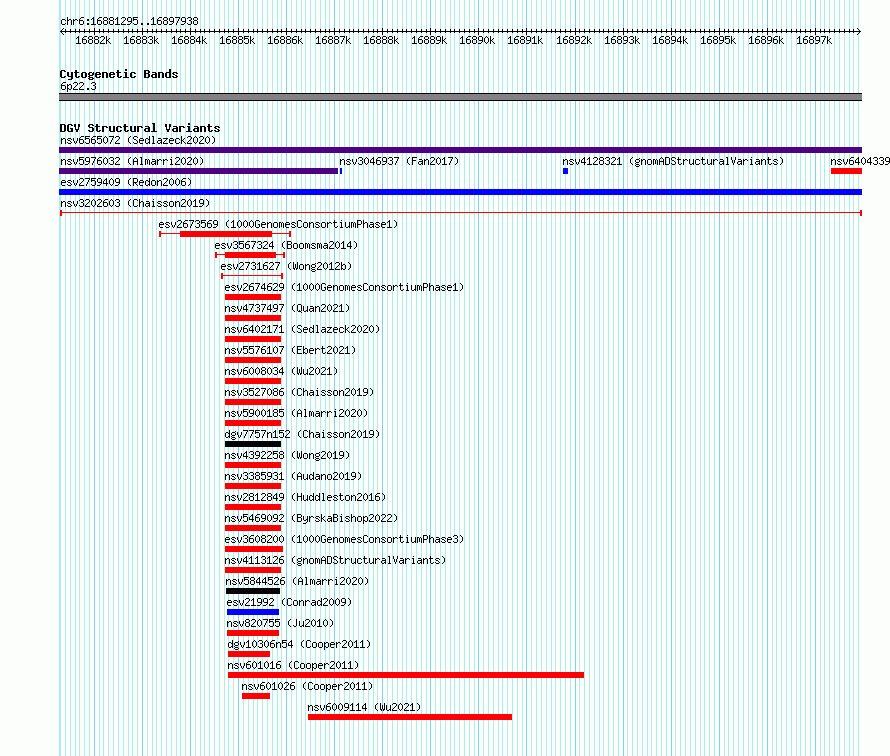The height and width of the screenshot is (756, 890).
Task: Click the Cytogenetic Bands track title
Action: click(119, 74)
